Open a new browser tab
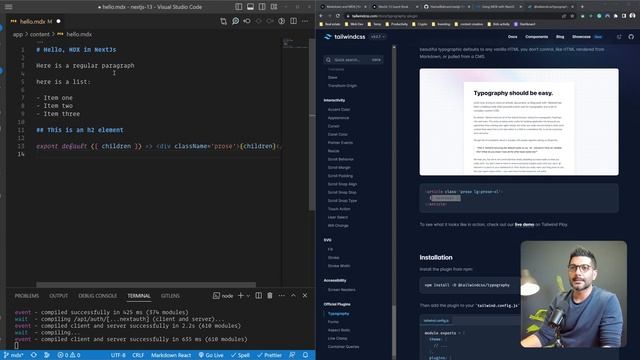The width and height of the screenshot is (640, 360). 582,7
